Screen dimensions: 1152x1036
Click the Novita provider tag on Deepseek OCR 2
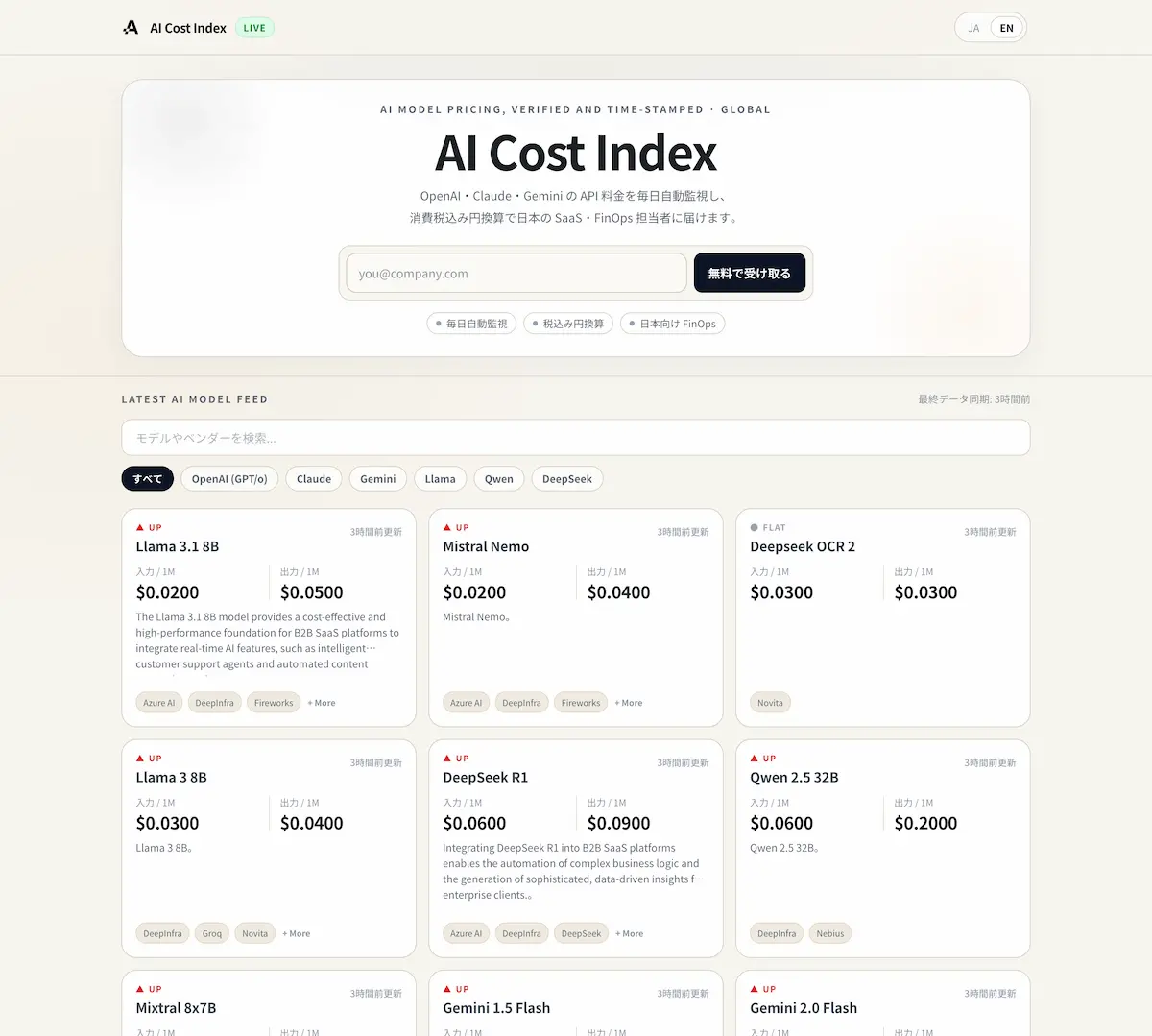click(770, 702)
